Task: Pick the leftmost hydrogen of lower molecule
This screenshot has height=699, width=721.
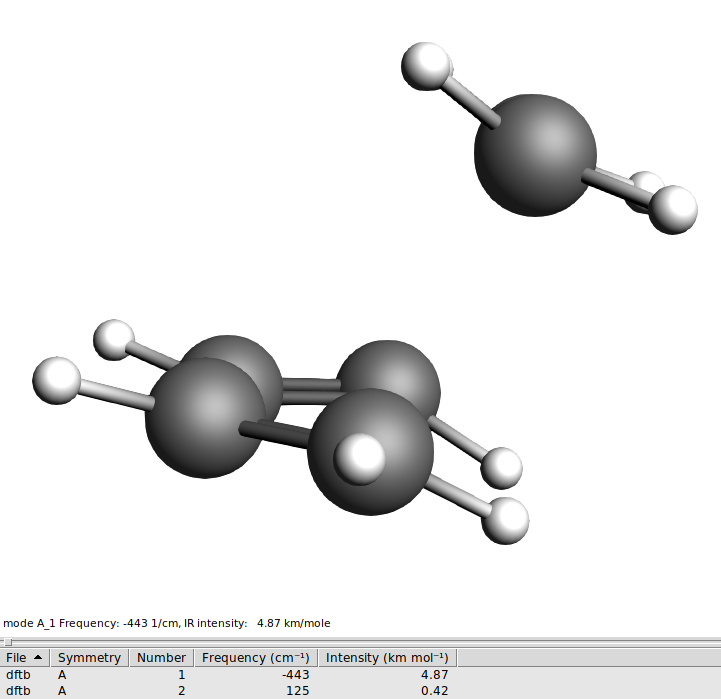Action: click(x=56, y=381)
